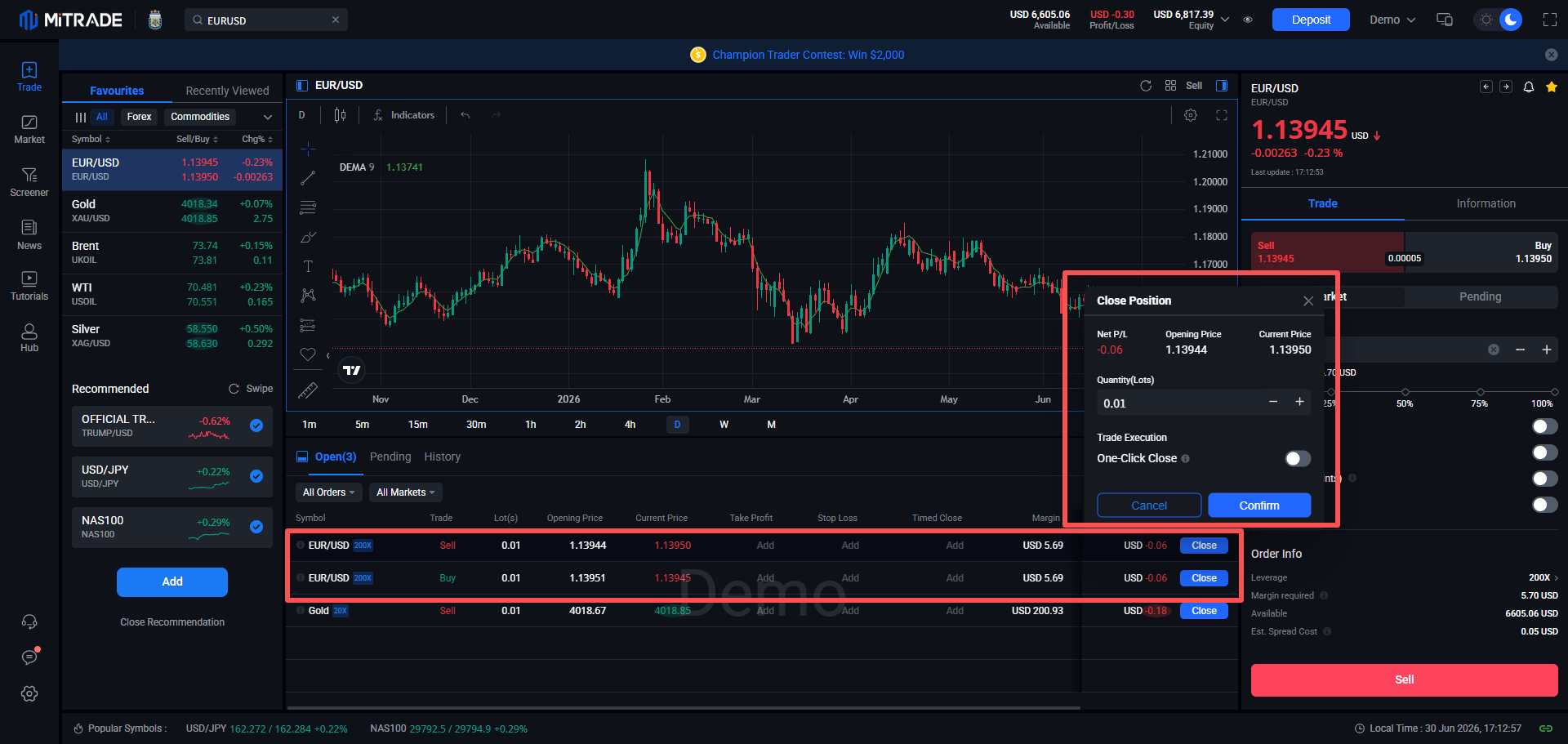The height and width of the screenshot is (744, 1568).
Task: Enter fullscreen mode from the top bar
Action: (x=1550, y=20)
